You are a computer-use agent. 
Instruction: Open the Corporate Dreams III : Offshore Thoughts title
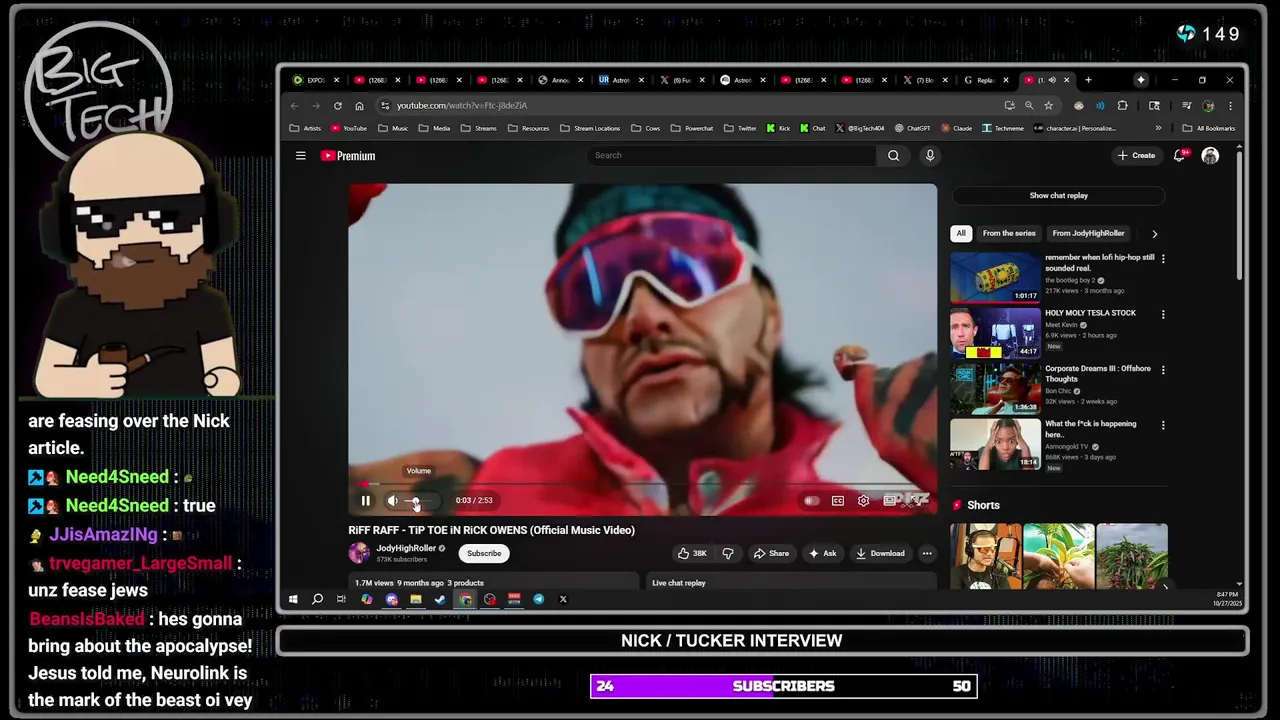pyautogui.click(x=1098, y=373)
